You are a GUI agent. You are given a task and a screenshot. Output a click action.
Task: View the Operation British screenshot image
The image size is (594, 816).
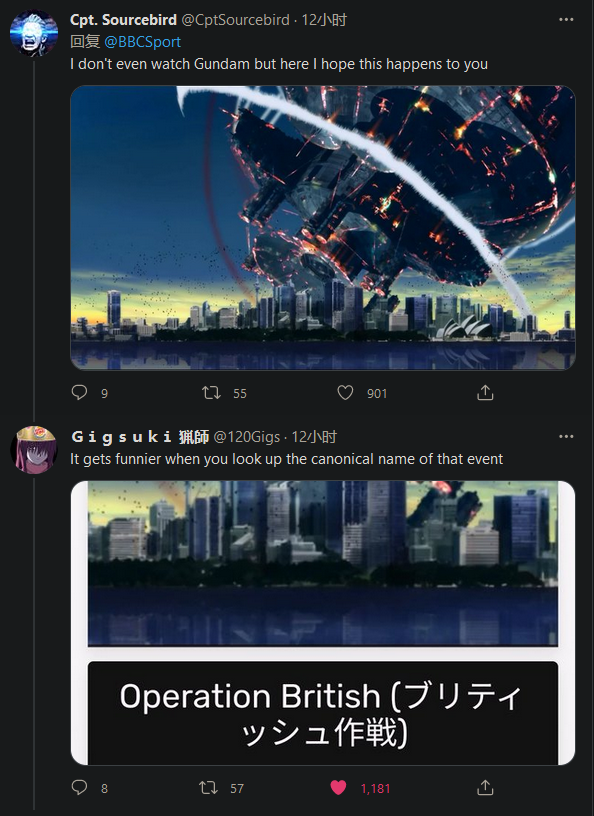point(323,623)
